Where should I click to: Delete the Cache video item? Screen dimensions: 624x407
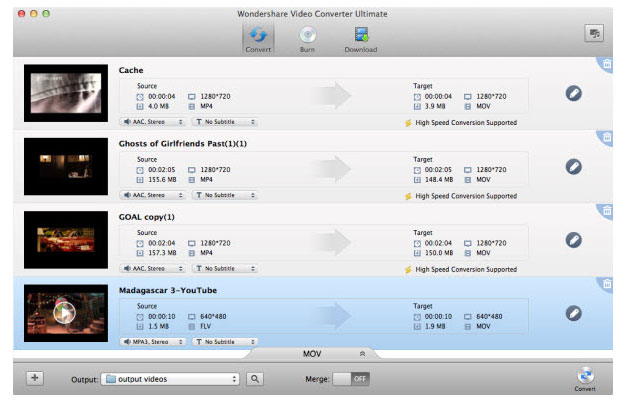(x=607, y=64)
